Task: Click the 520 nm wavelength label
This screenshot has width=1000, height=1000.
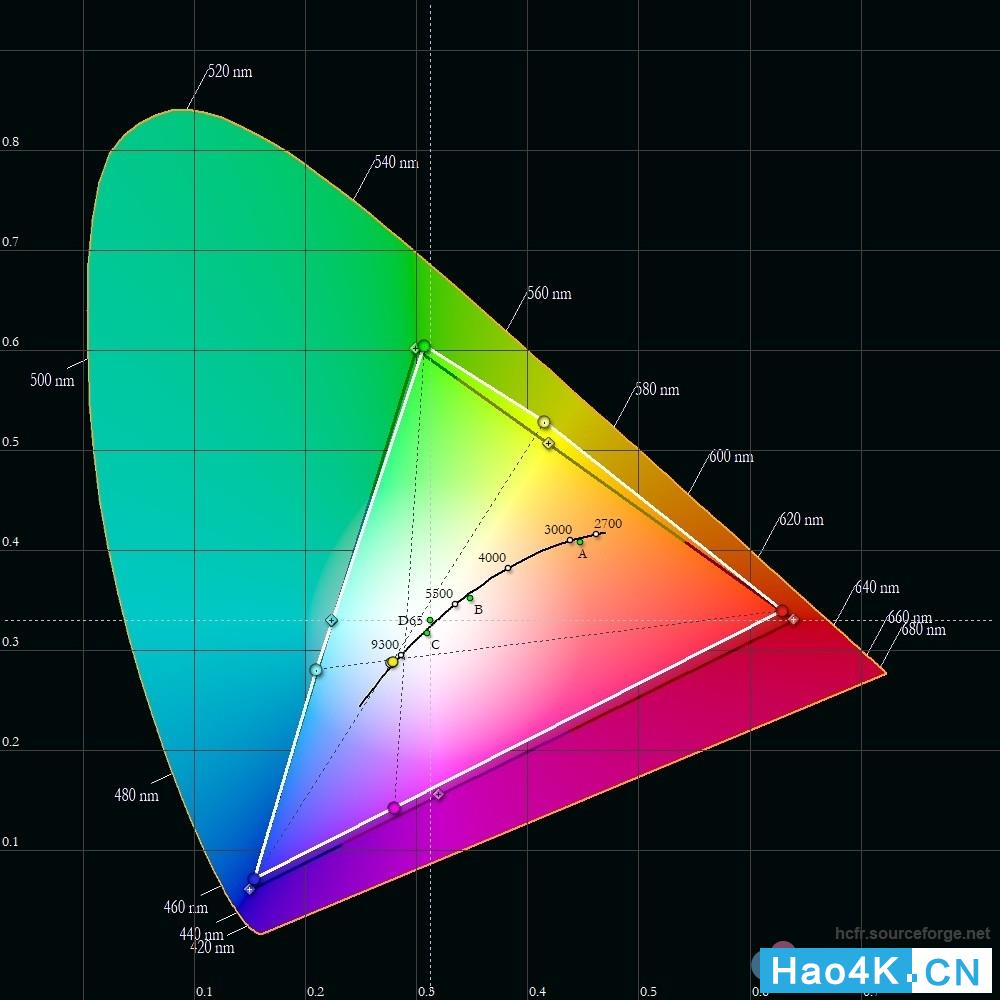Action: 230,72
